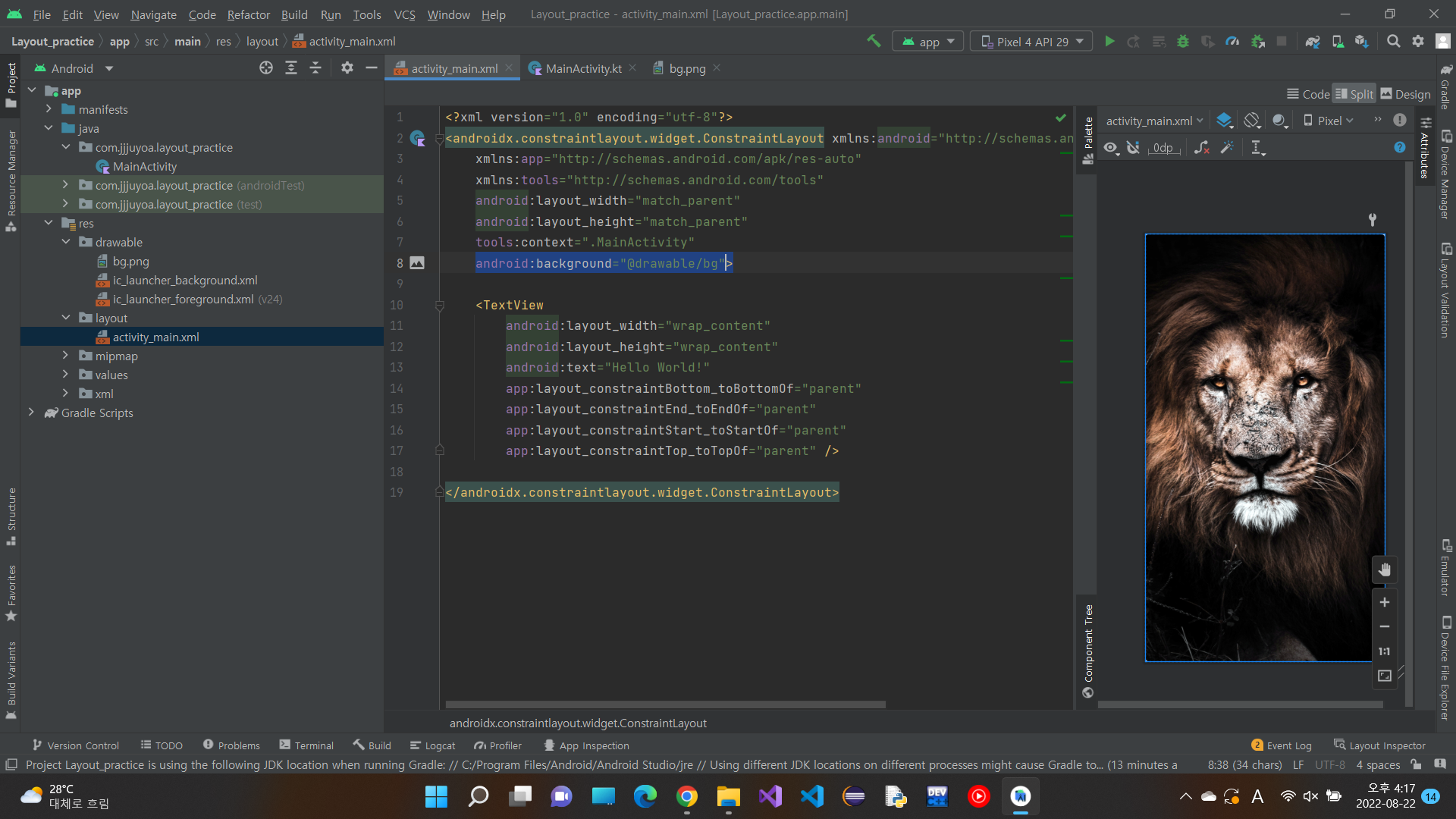Sync project with Gradle files icon
The image size is (1456, 819).
click(x=1313, y=42)
